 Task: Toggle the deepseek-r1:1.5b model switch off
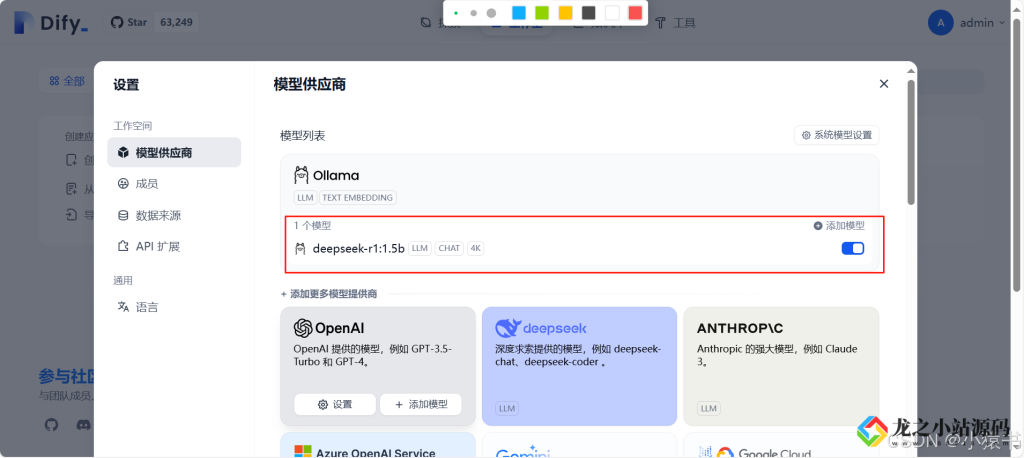tap(853, 248)
